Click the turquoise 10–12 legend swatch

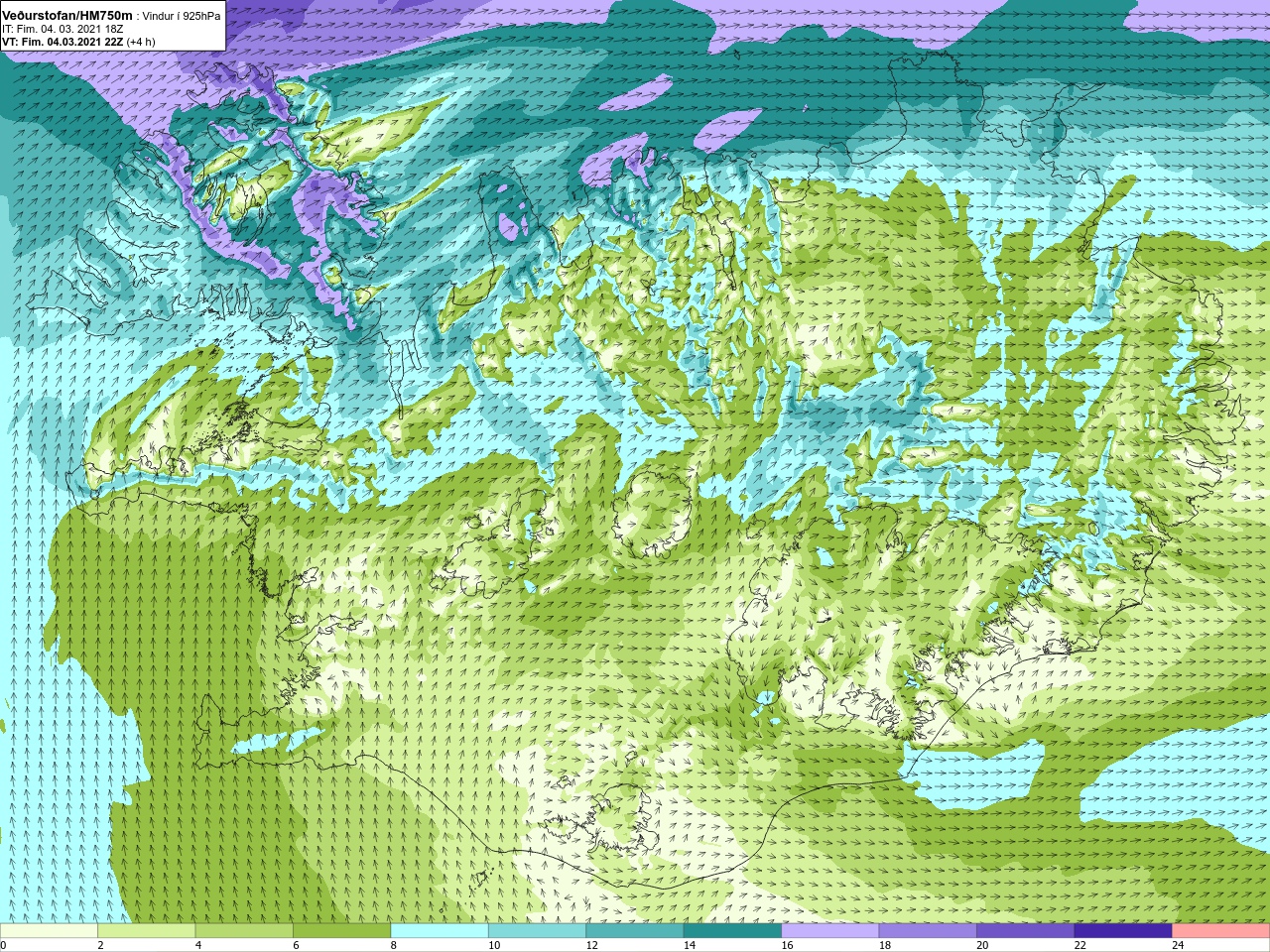[x=537, y=931]
